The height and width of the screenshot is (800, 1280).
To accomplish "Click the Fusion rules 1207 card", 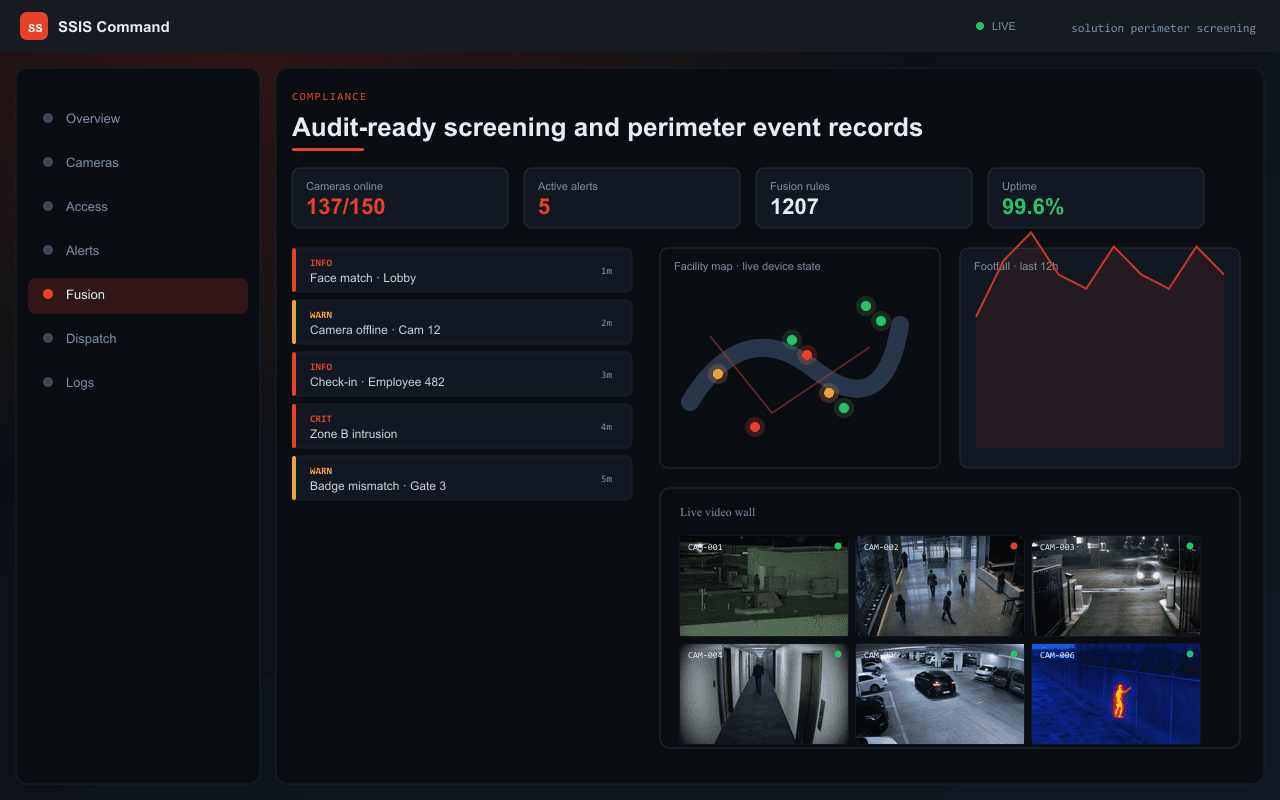I will pos(864,198).
